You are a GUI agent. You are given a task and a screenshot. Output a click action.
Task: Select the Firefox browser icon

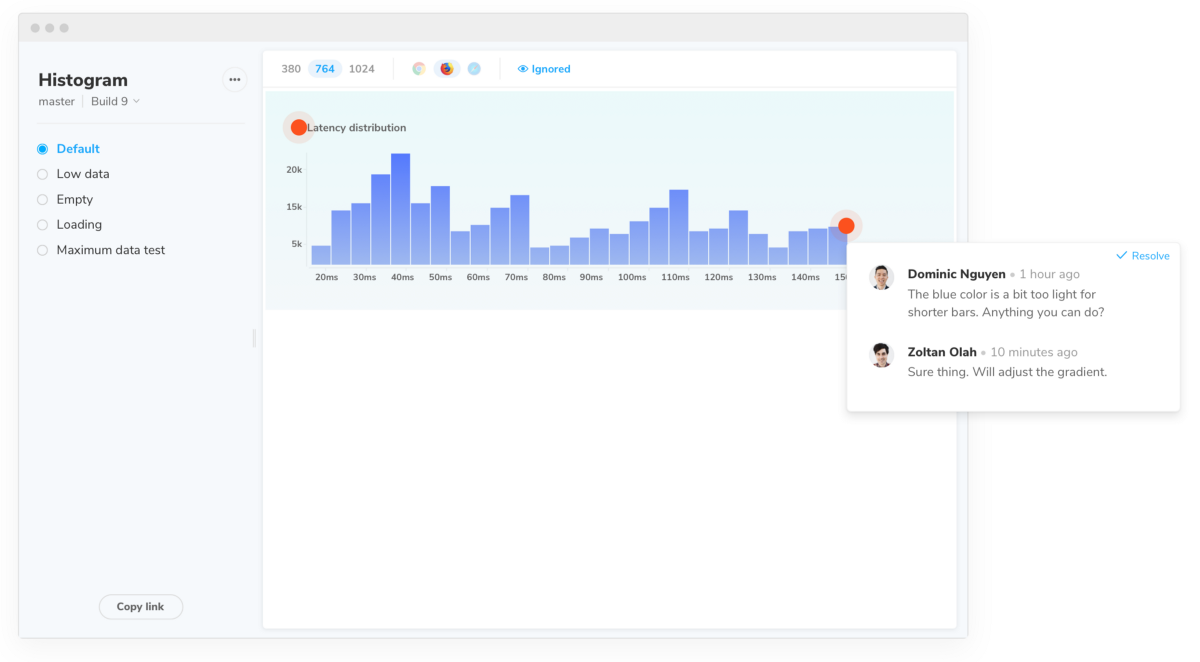447,69
